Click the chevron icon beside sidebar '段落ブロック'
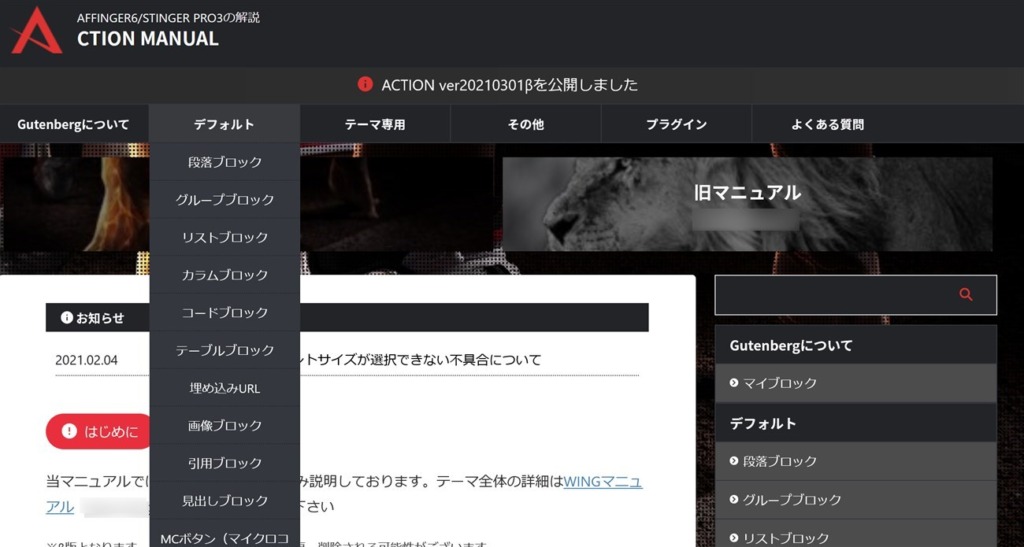1024x547 pixels. [x=734, y=461]
